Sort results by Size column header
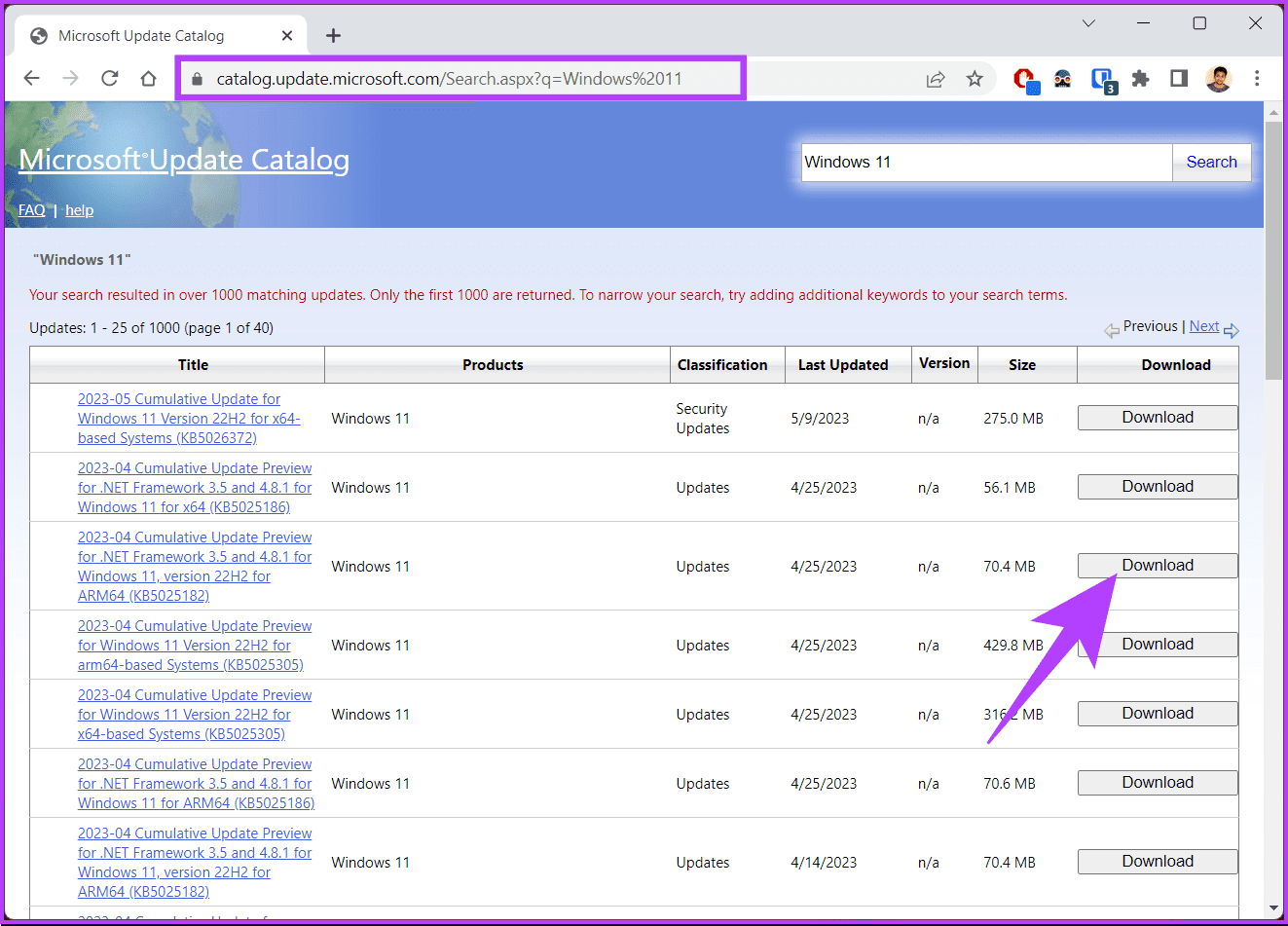Image resolution: width=1288 pixels, height=926 pixels. coord(1021,365)
